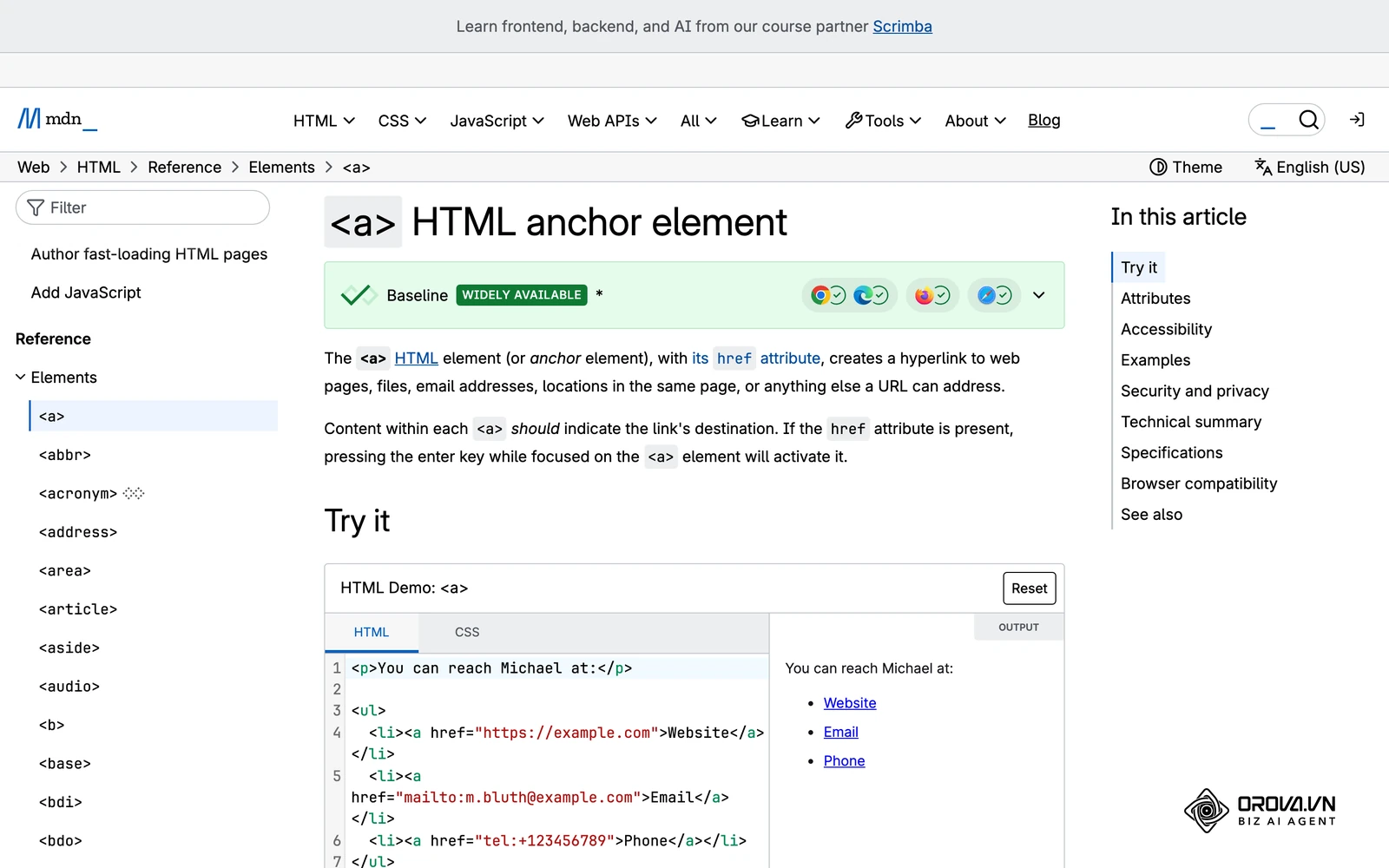
Task: Select <aside> in the sidebar
Action: point(69,648)
